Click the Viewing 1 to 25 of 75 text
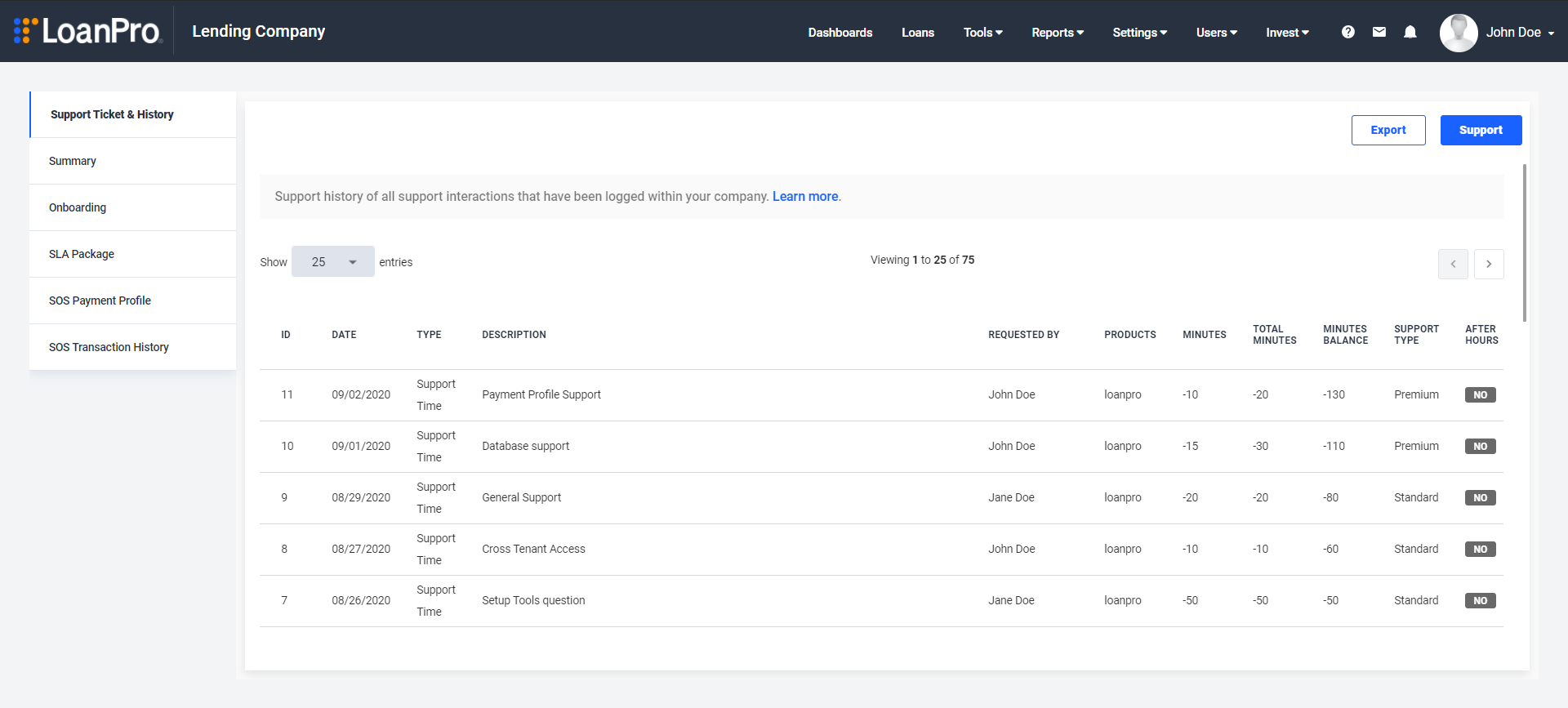The width and height of the screenshot is (1568, 708). (922, 260)
